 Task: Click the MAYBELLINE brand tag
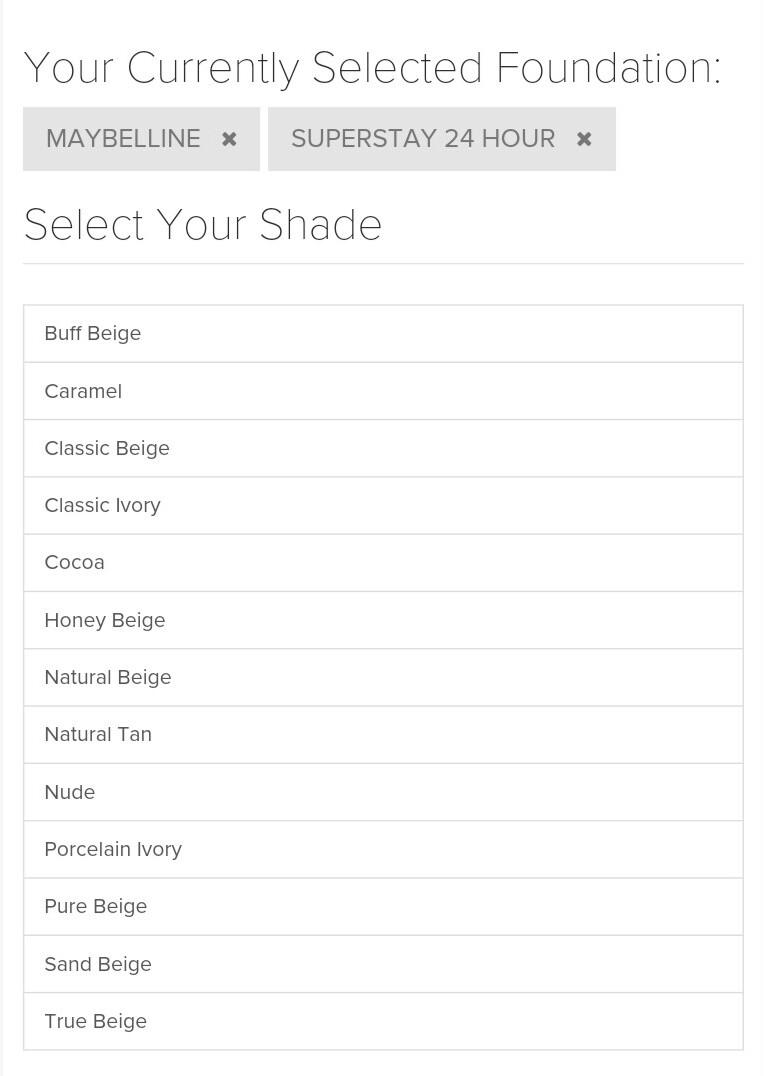click(123, 138)
